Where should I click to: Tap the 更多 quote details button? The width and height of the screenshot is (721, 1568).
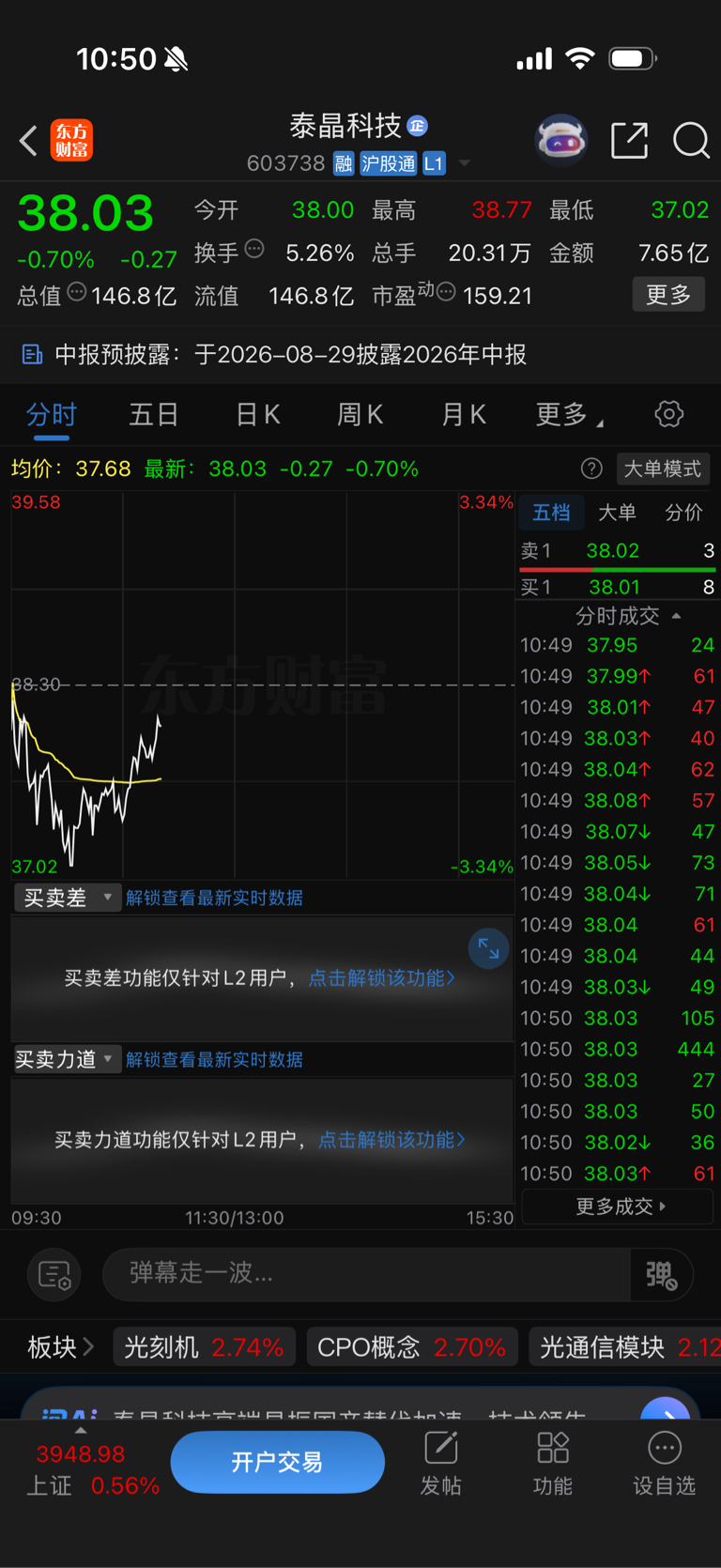(668, 295)
